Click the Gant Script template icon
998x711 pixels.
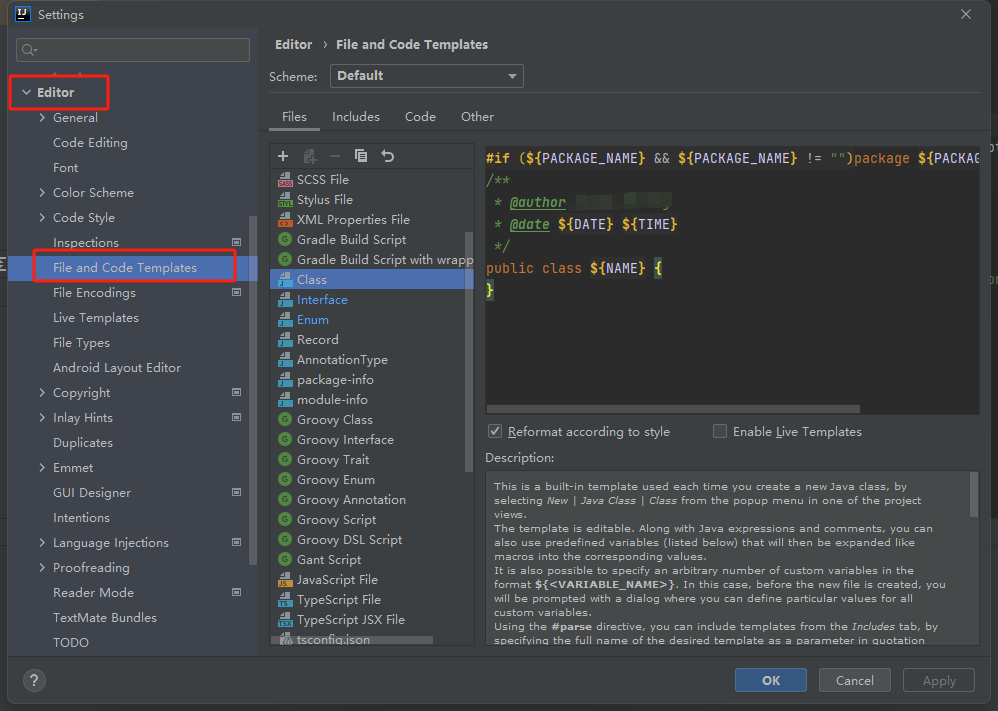point(285,560)
